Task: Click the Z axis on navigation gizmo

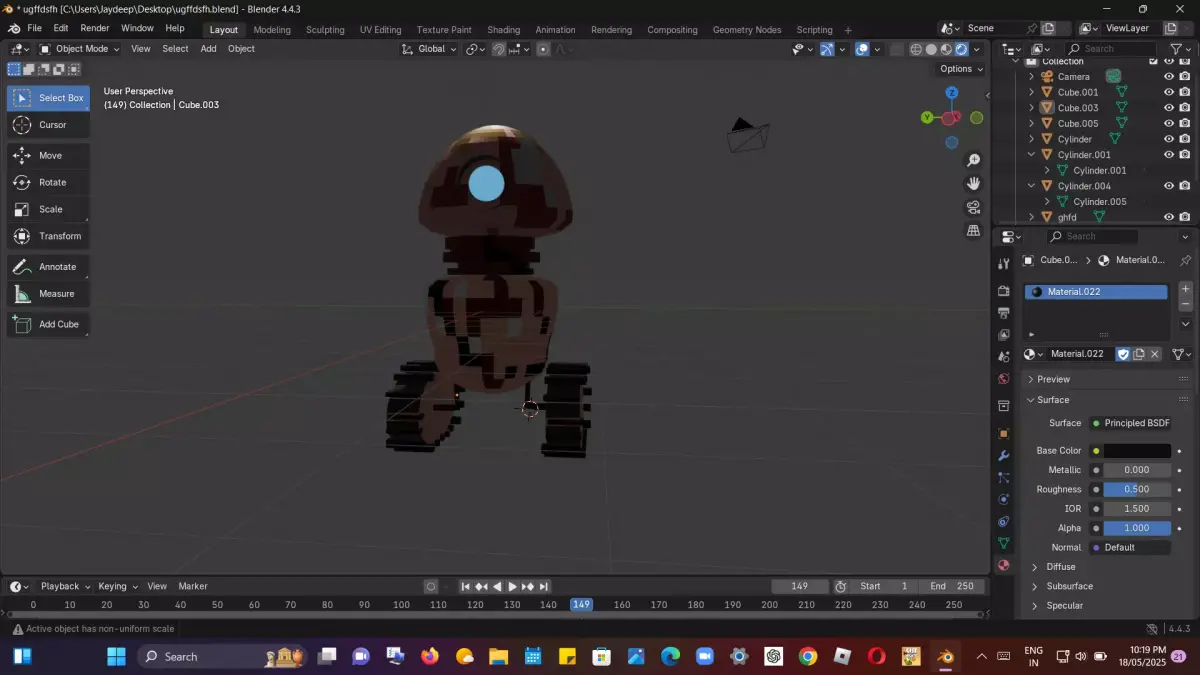Action: [952, 92]
